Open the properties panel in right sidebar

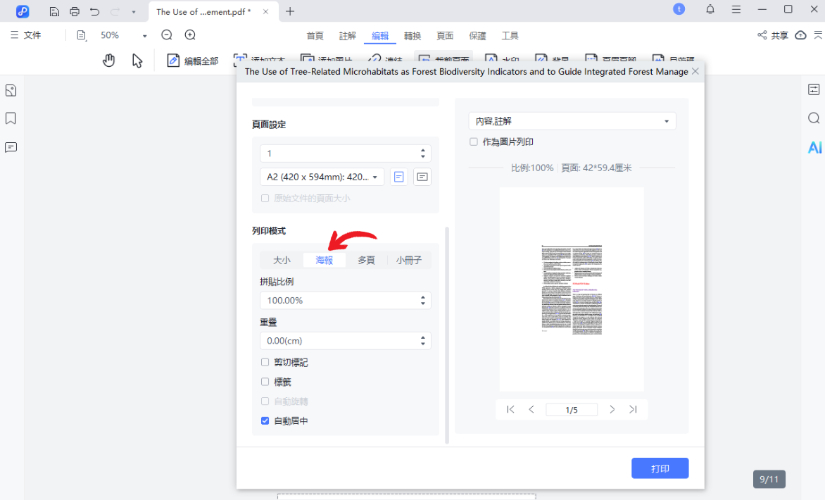(814, 89)
